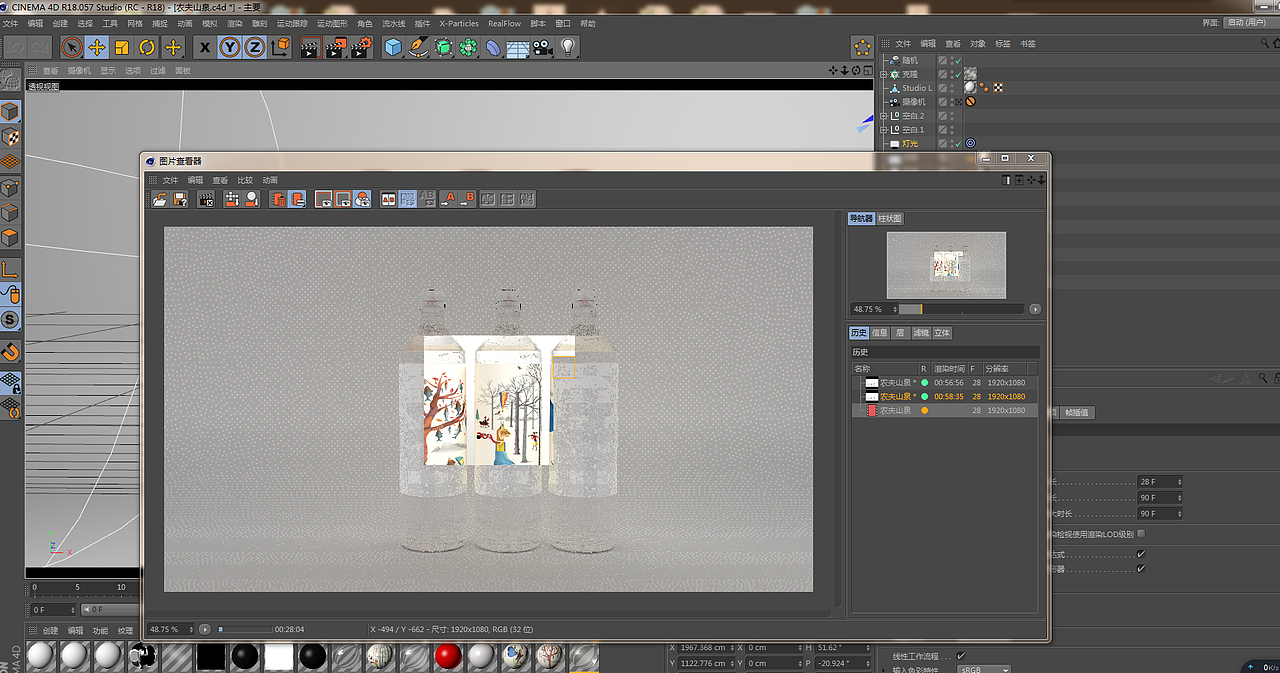Viewport: 1280px width, 673px height.
Task: Set image as B for comparison
Action: click(x=467, y=199)
